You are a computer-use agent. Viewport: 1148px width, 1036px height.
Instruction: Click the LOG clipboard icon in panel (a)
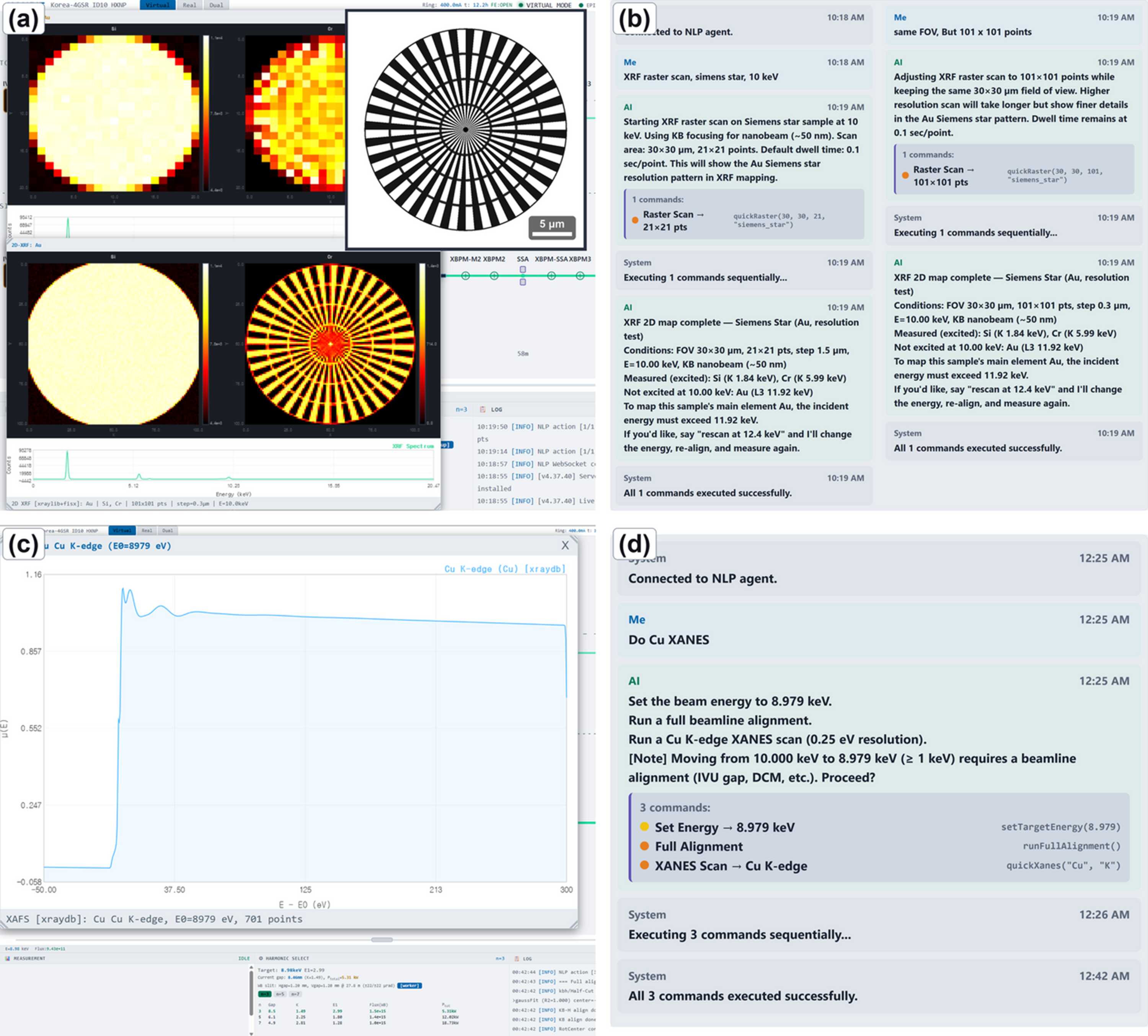(483, 409)
